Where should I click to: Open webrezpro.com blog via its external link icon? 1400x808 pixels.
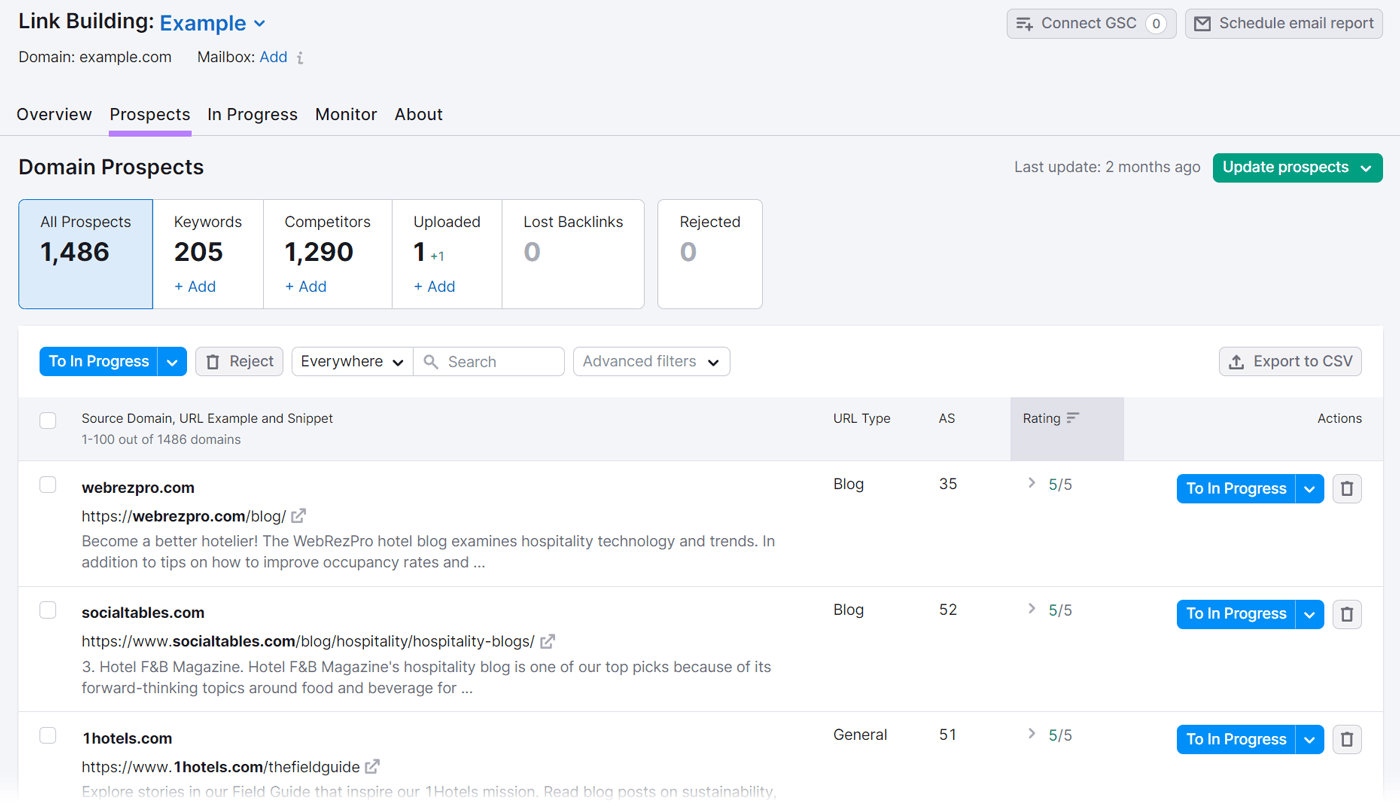pos(297,515)
